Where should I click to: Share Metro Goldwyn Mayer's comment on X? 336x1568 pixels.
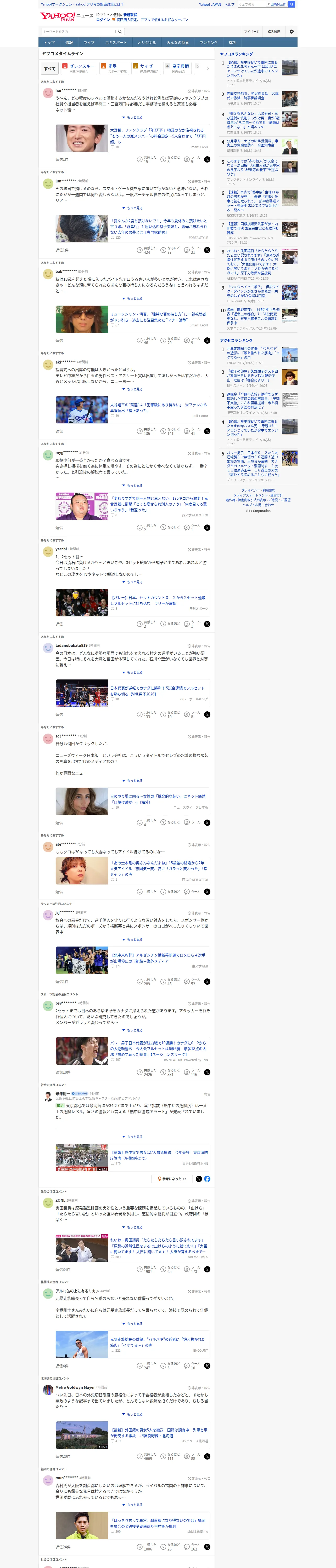point(207,1457)
